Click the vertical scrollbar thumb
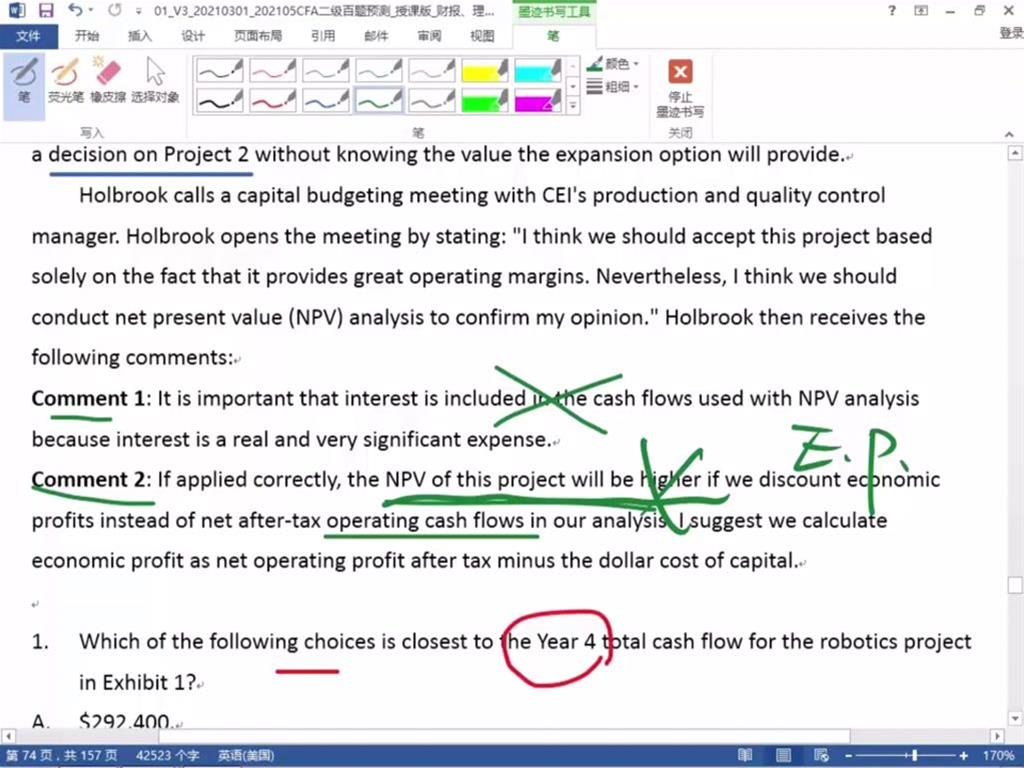This screenshot has width=1024, height=768. [x=1015, y=585]
